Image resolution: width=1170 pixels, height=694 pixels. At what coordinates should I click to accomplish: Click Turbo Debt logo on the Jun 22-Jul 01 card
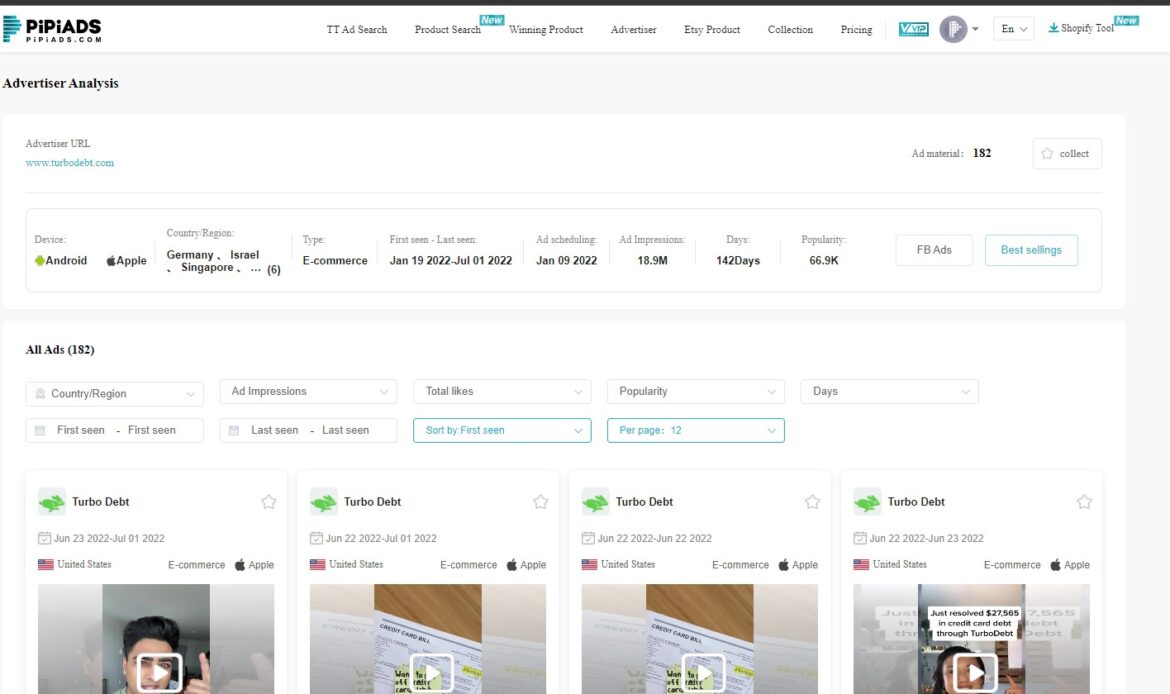(x=323, y=502)
